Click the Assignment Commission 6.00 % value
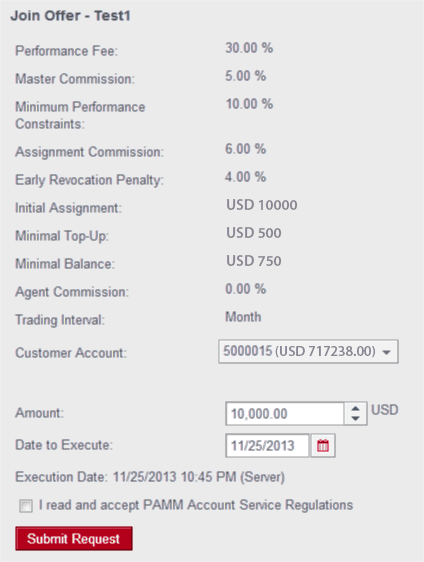The image size is (424, 562). [x=246, y=149]
